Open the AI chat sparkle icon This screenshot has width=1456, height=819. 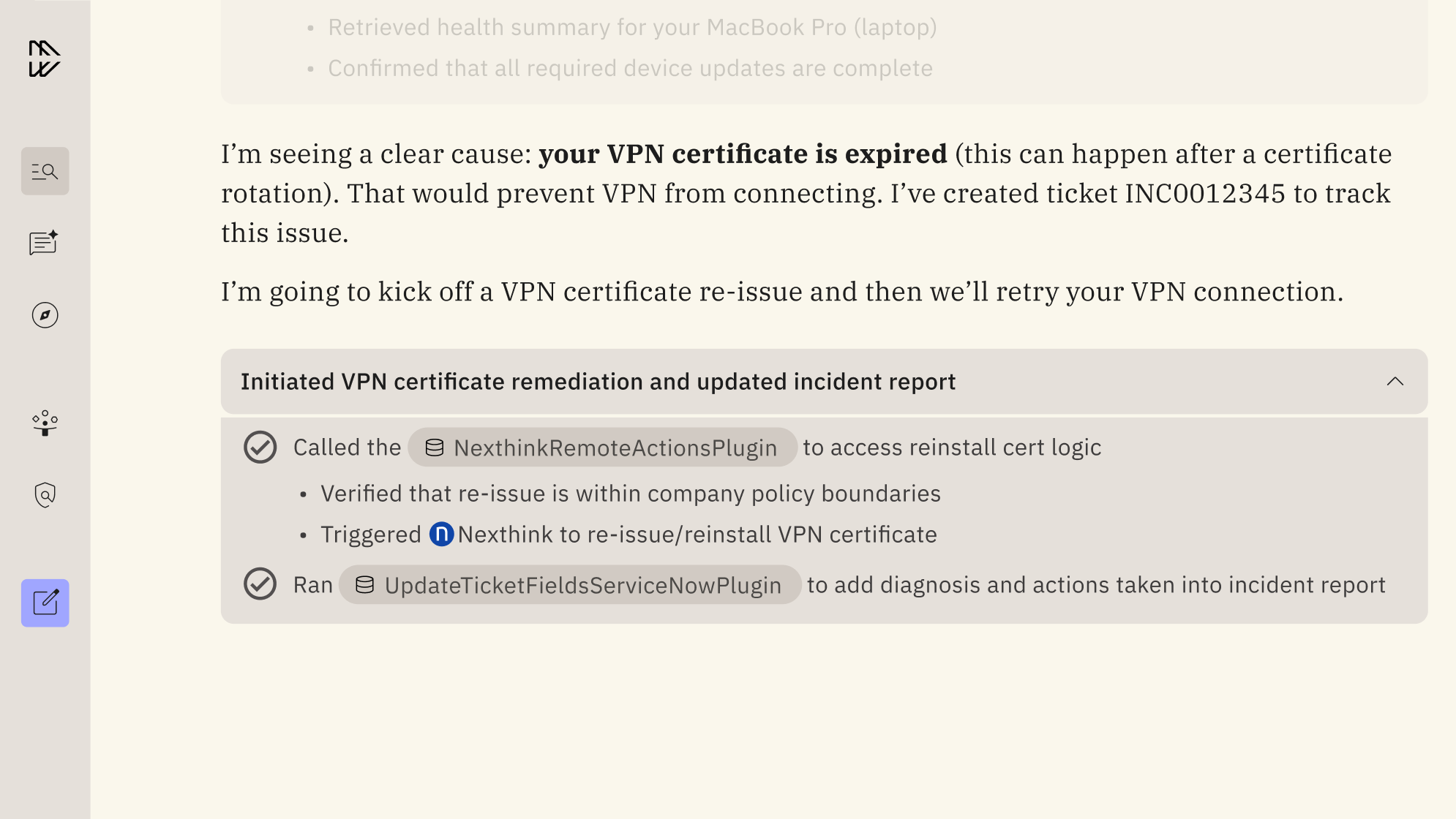coord(45,243)
